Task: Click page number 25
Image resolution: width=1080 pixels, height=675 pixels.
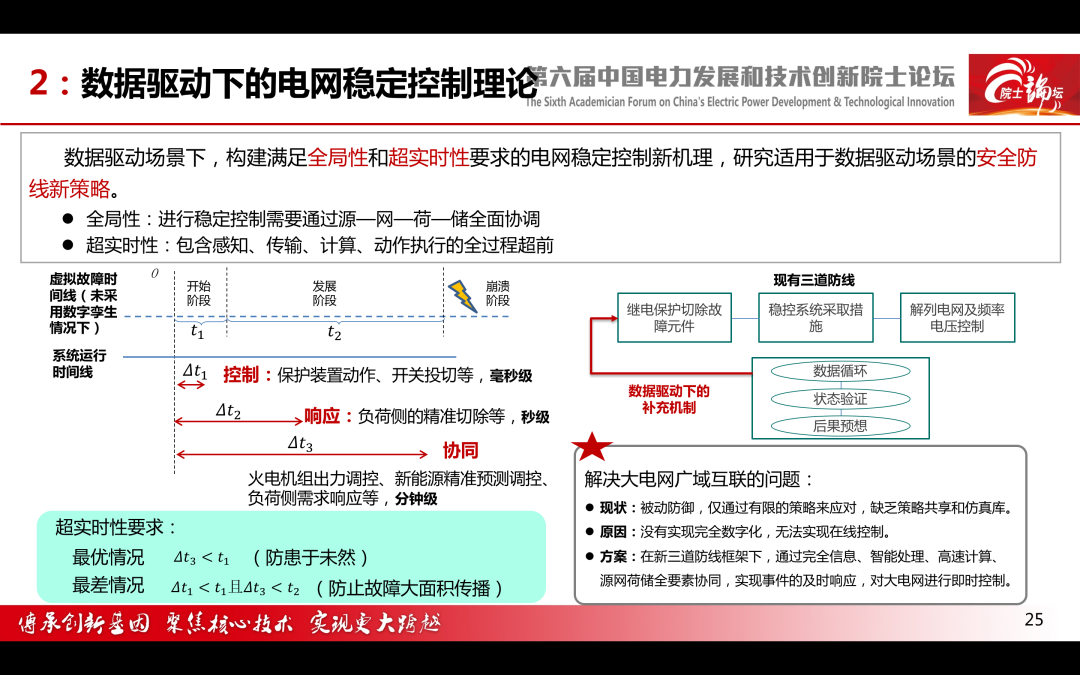Action: click(x=1034, y=620)
